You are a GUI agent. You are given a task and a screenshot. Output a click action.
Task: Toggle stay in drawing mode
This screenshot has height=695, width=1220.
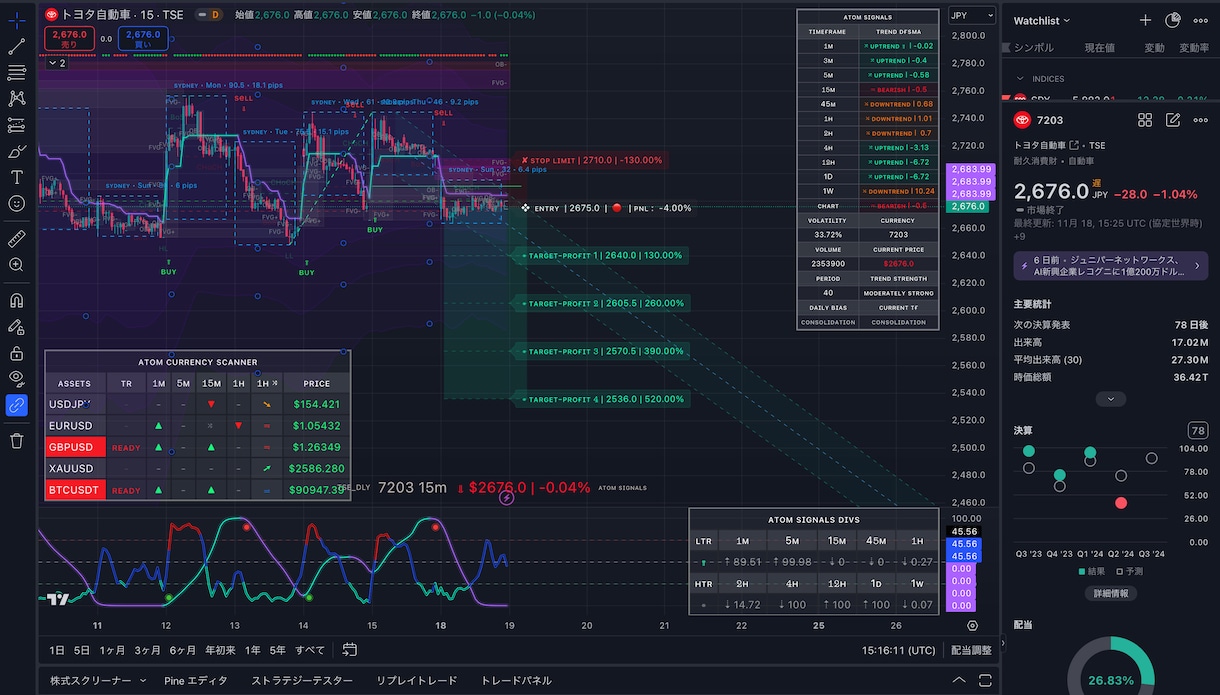(x=16, y=326)
